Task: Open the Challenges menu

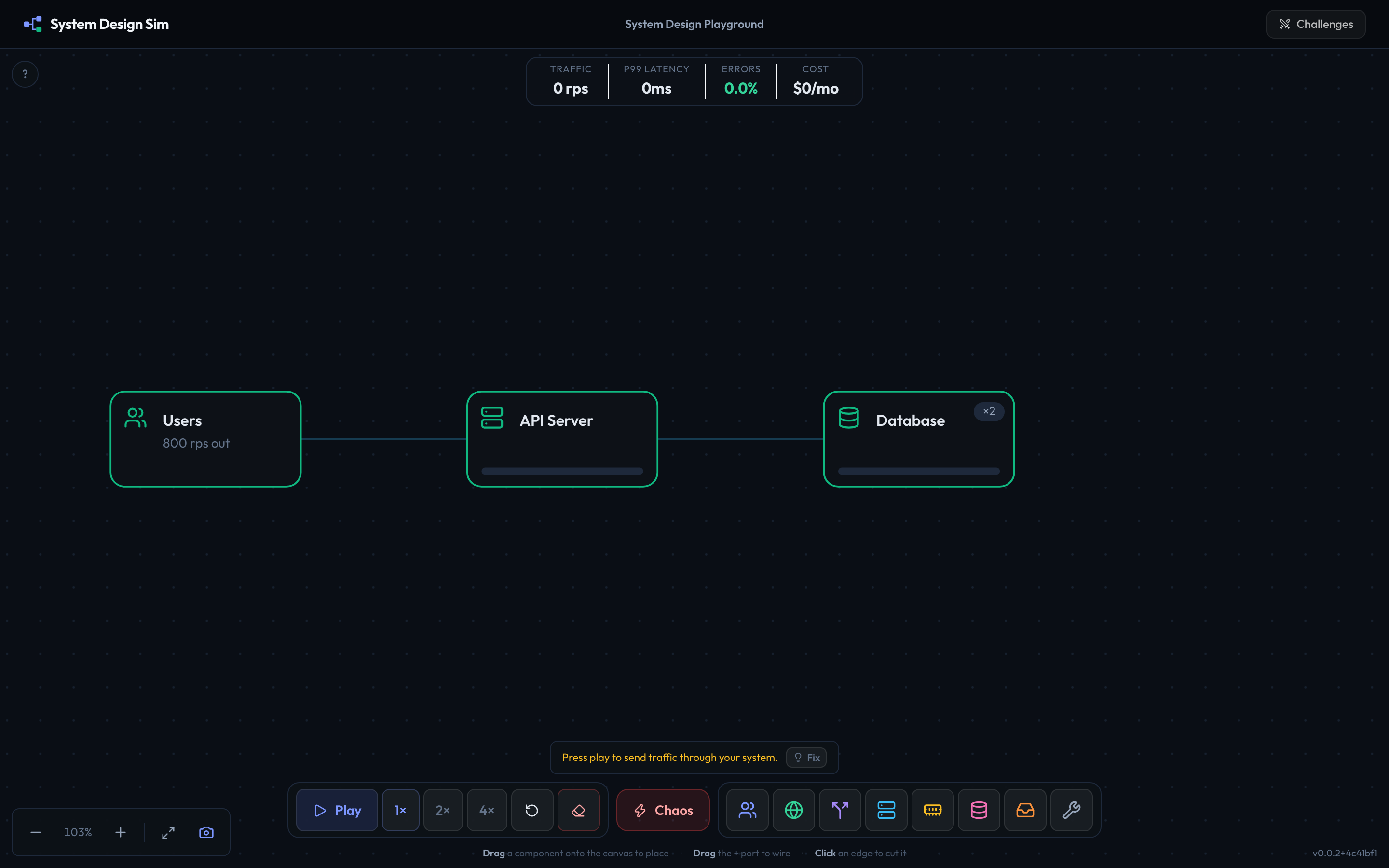Action: click(1316, 24)
